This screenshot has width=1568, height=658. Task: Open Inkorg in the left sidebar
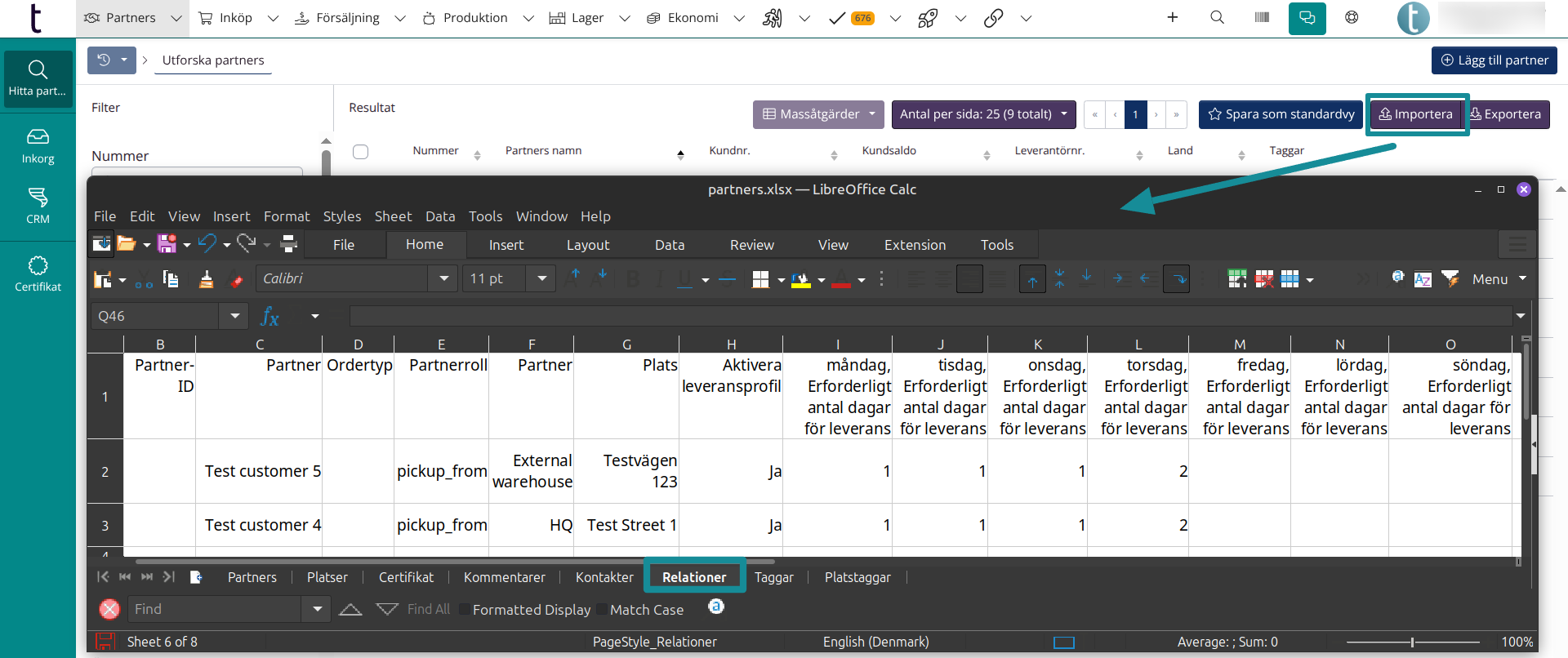coord(38,146)
